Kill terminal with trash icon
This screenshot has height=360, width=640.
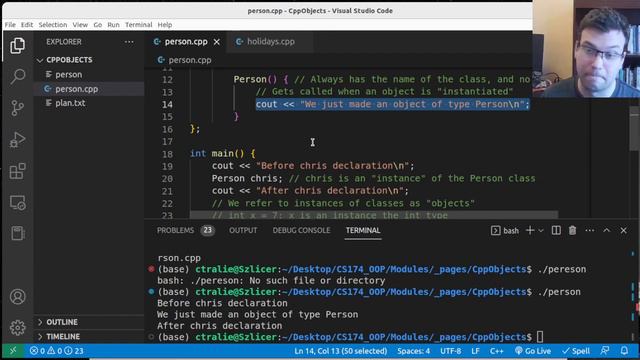click(x=572, y=231)
